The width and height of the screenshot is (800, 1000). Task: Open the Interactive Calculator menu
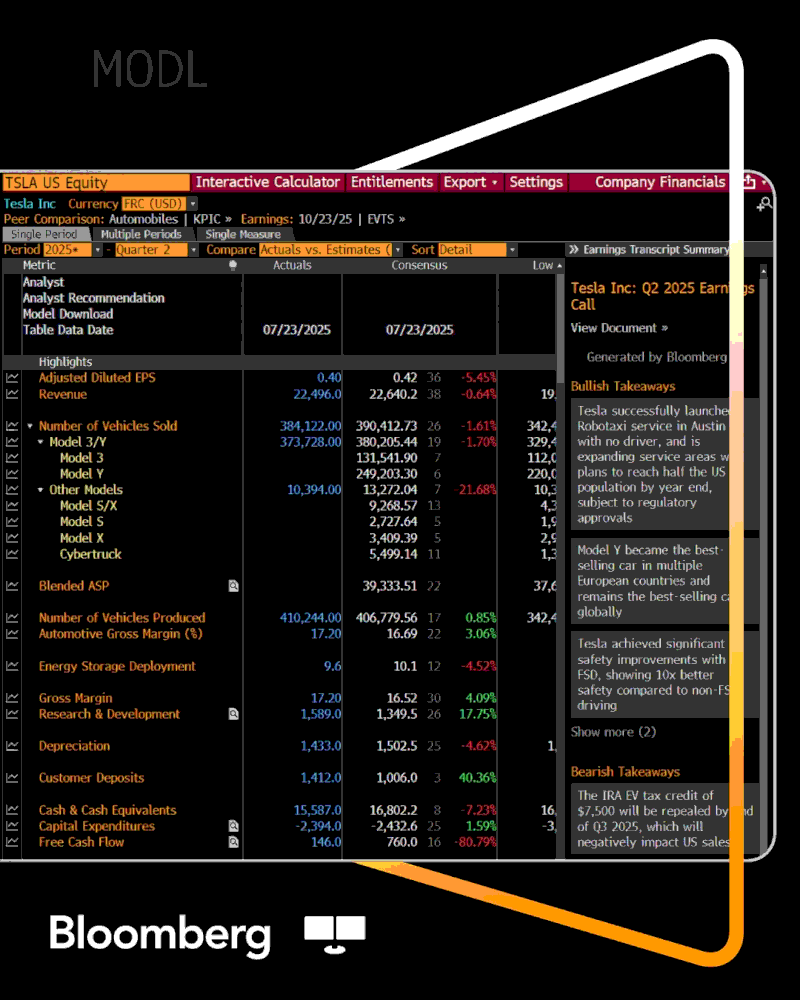[267, 182]
